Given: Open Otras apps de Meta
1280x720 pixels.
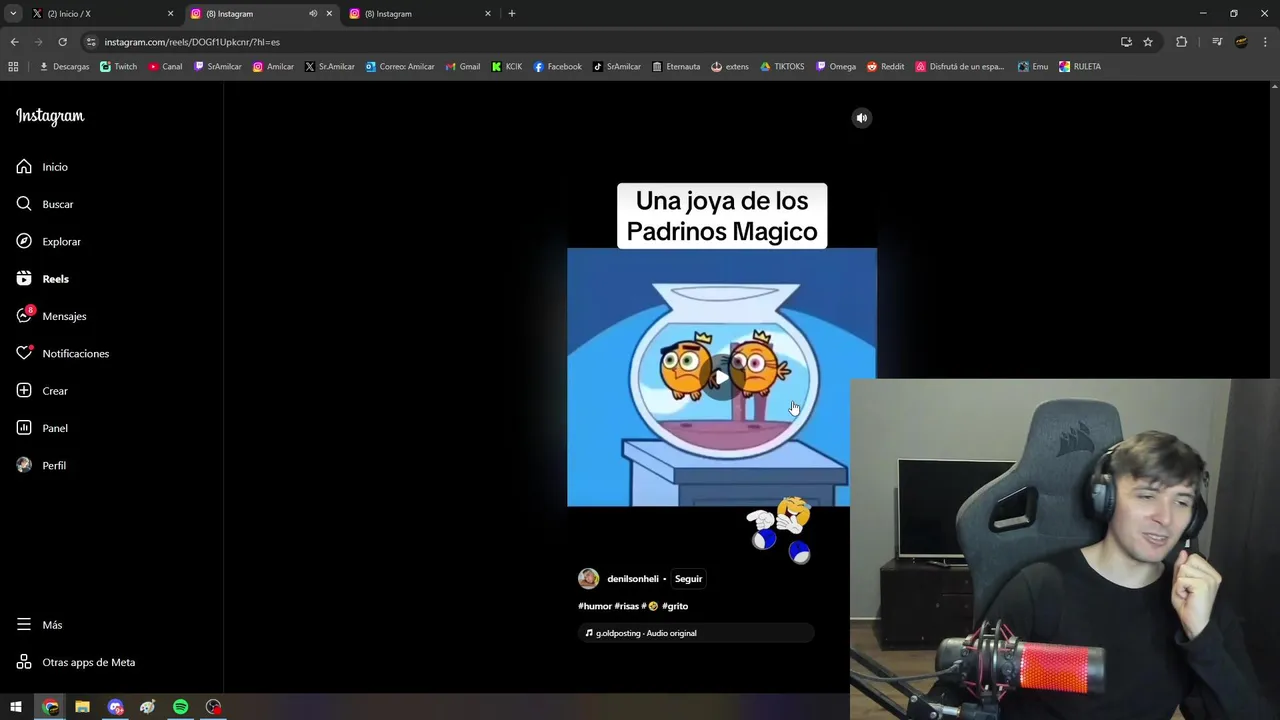Looking at the screenshot, I should [75, 662].
